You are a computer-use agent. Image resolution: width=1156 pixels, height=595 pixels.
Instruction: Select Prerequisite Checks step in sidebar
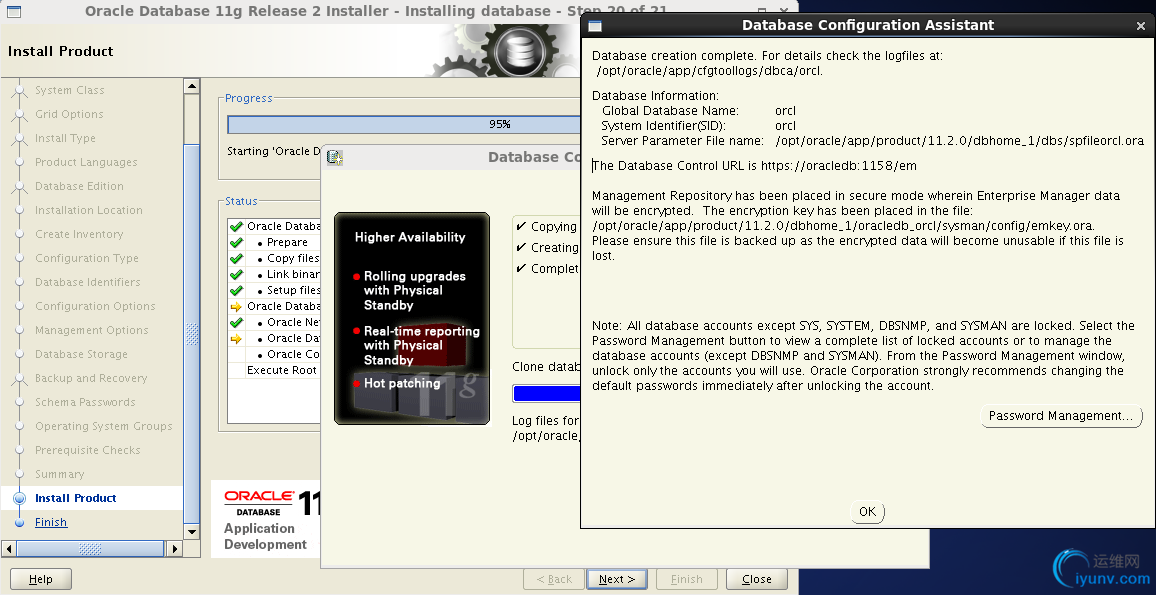pos(87,450)
